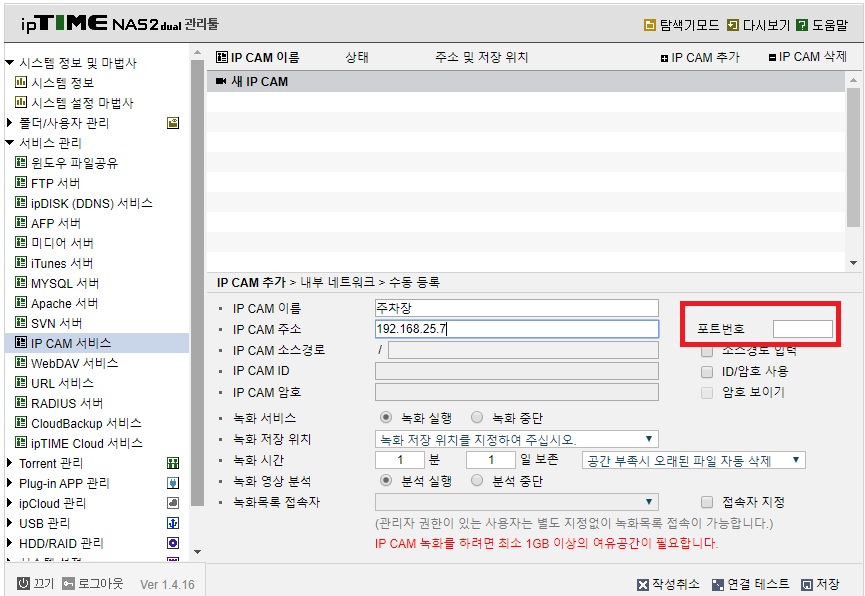Open ipCloud 관리 menu item
The width and height of the screenshot is (865, 596).
pyautogui.click(x=52, y=503)
